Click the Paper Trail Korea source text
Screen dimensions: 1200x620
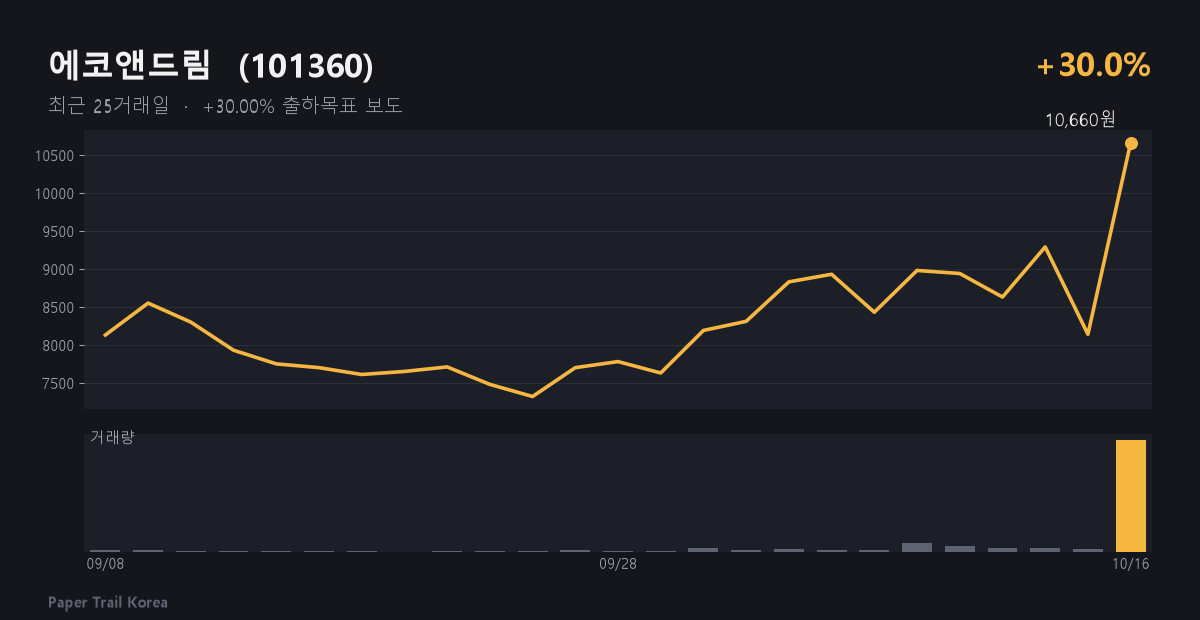108,603
